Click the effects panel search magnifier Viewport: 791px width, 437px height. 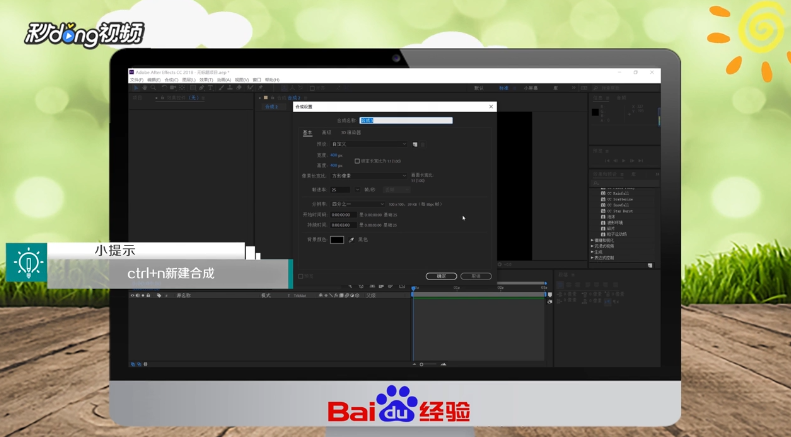click(596, 183)
